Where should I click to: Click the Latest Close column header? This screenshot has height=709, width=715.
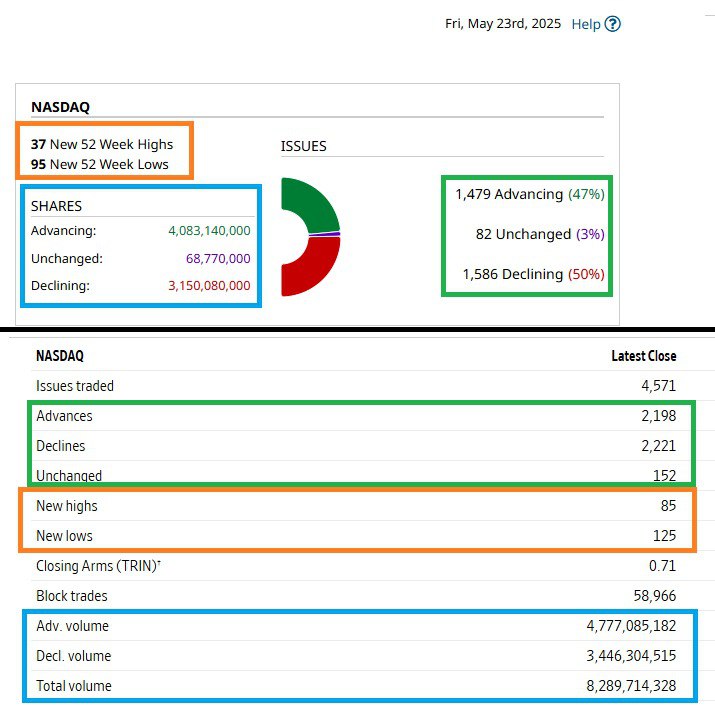[643, 356]
